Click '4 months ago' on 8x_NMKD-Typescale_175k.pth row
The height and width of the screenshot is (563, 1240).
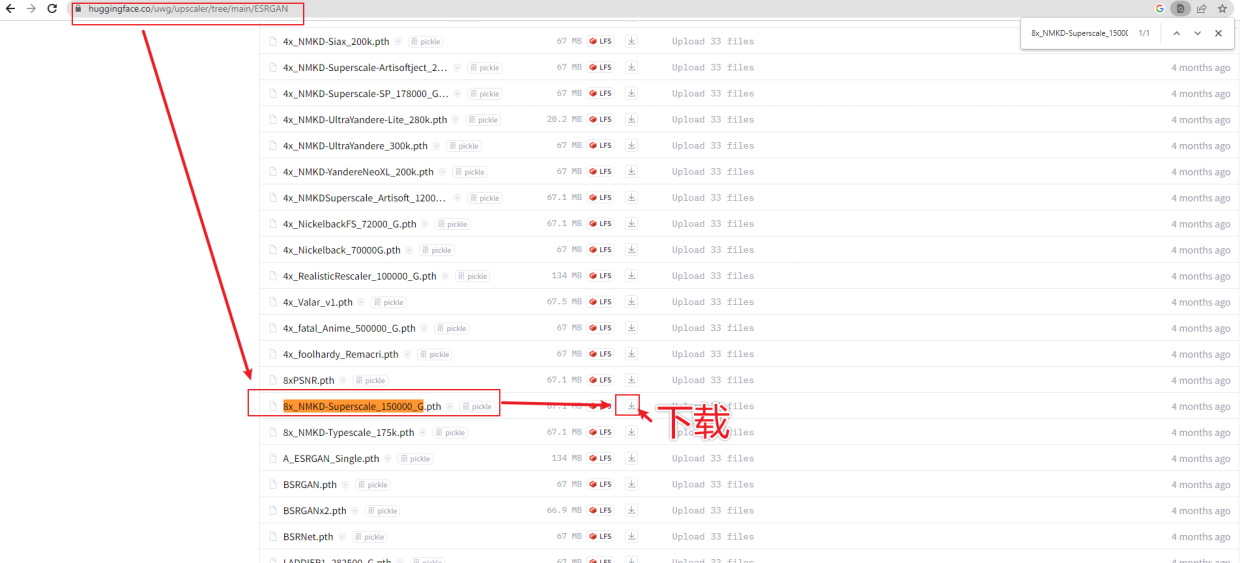coord(1201,433)
